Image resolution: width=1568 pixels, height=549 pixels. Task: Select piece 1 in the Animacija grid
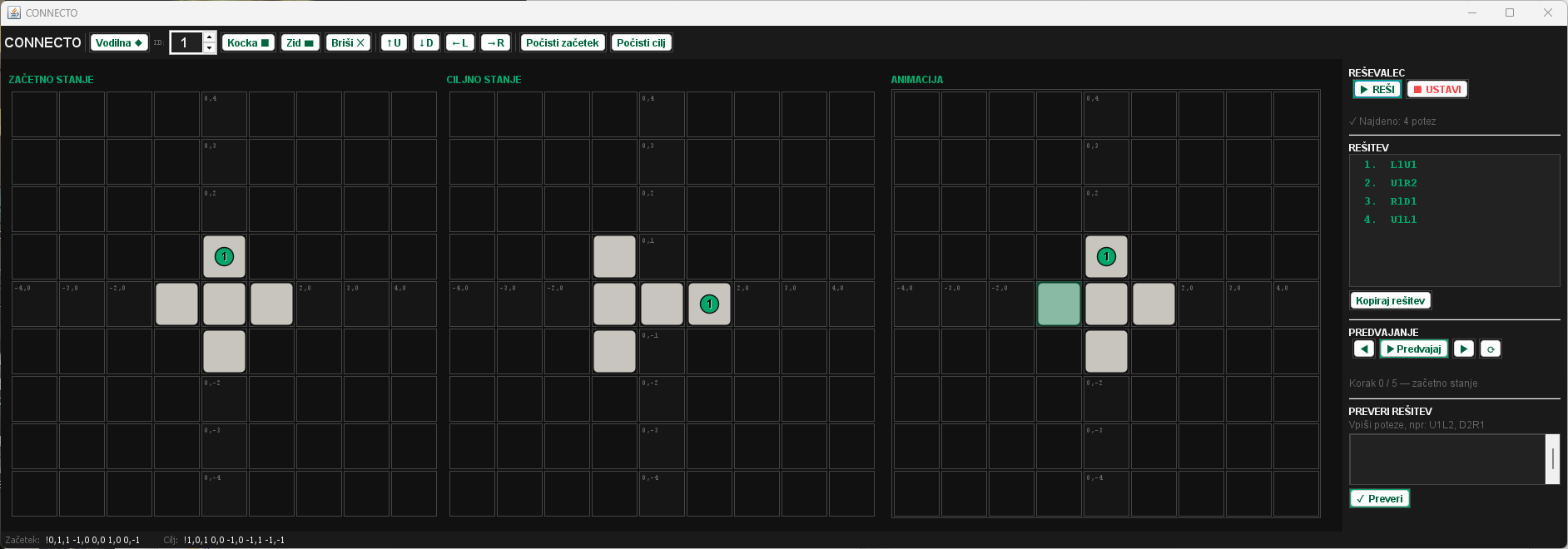tap(1106, 257)
